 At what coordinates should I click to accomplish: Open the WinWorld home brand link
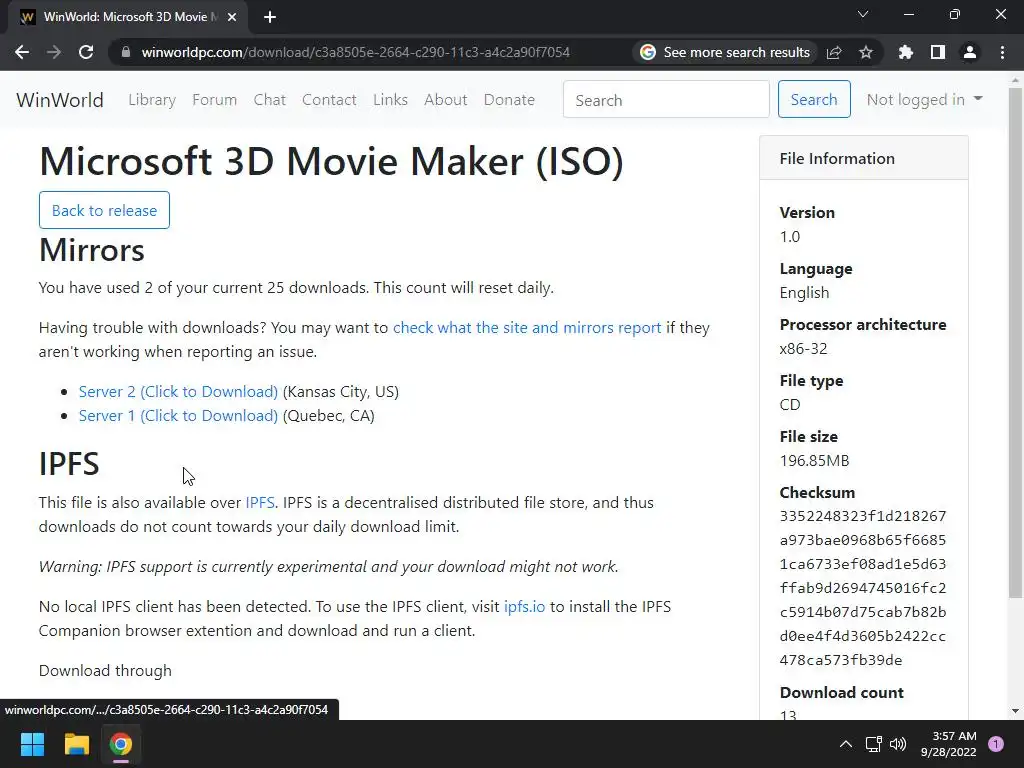(x=60, y=100)
